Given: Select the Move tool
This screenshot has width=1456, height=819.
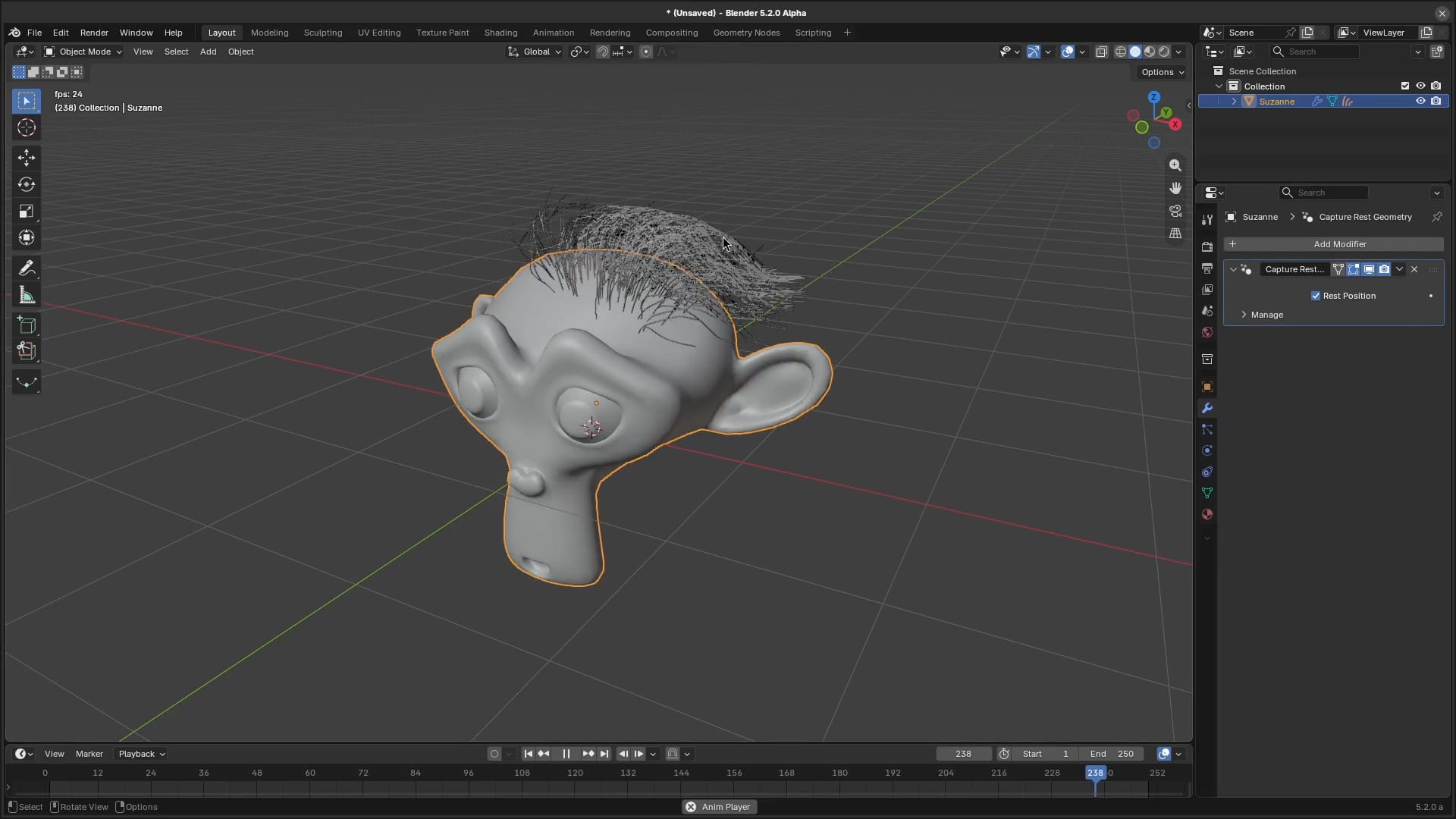Looking at the screenshot, I should point(27,158).
